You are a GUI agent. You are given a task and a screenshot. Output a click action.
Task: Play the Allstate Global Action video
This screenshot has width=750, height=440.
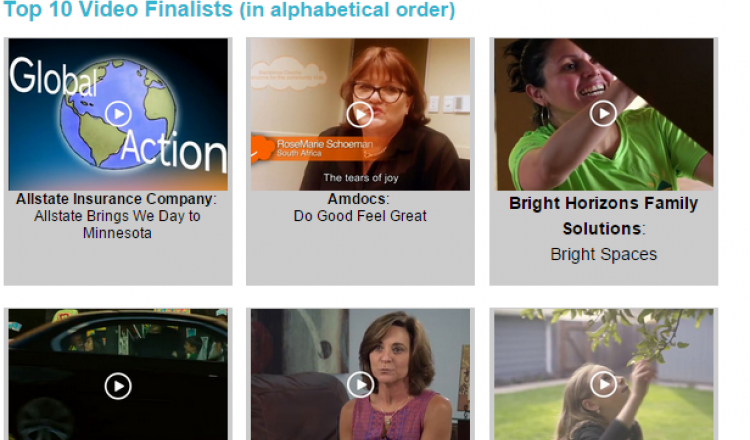pos(118,114)
